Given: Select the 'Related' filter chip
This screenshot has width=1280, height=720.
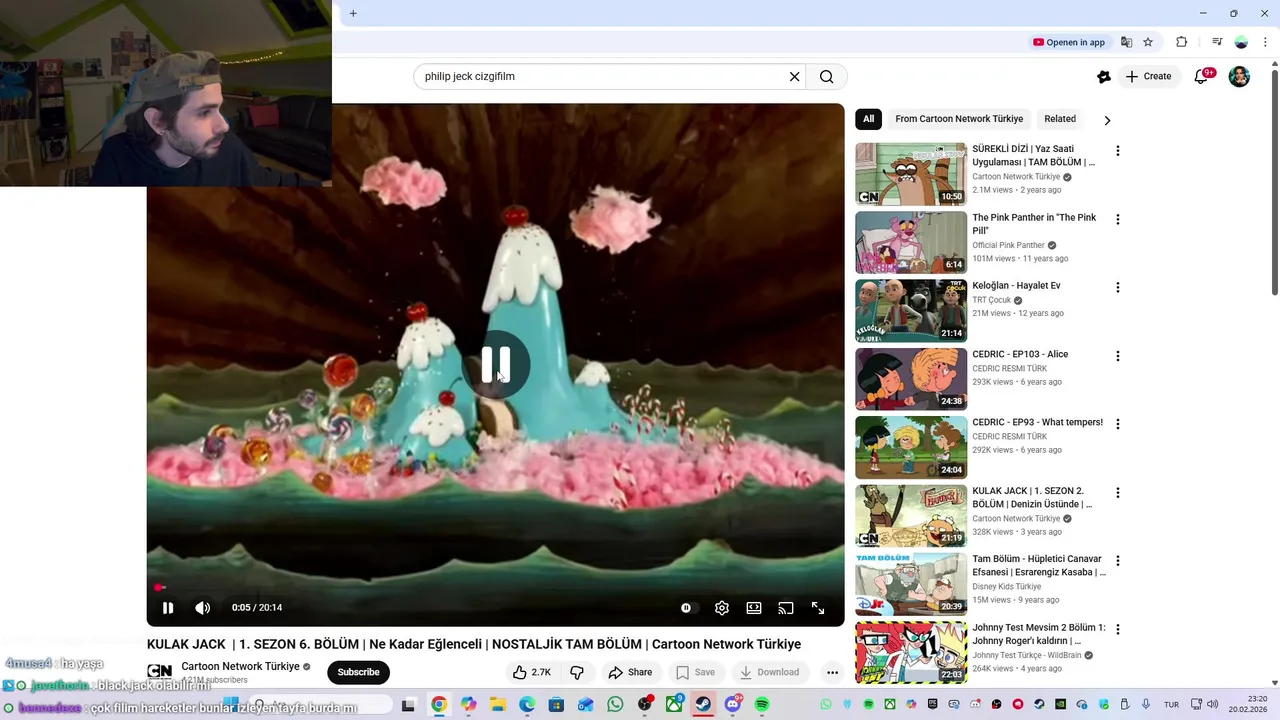Looking at the screenshot, I should pos(1060,119).
